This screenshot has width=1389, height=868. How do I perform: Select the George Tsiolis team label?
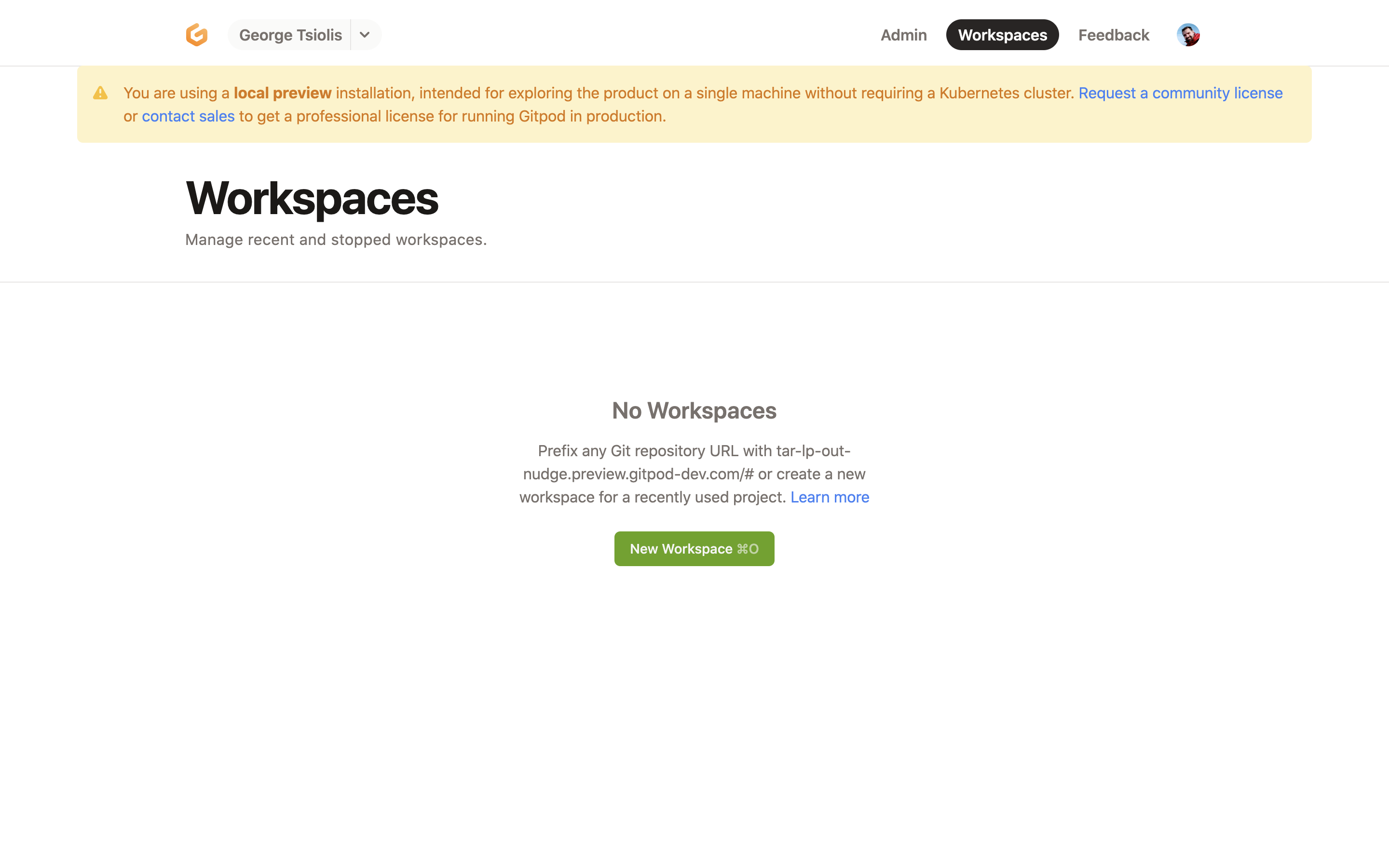290,35
